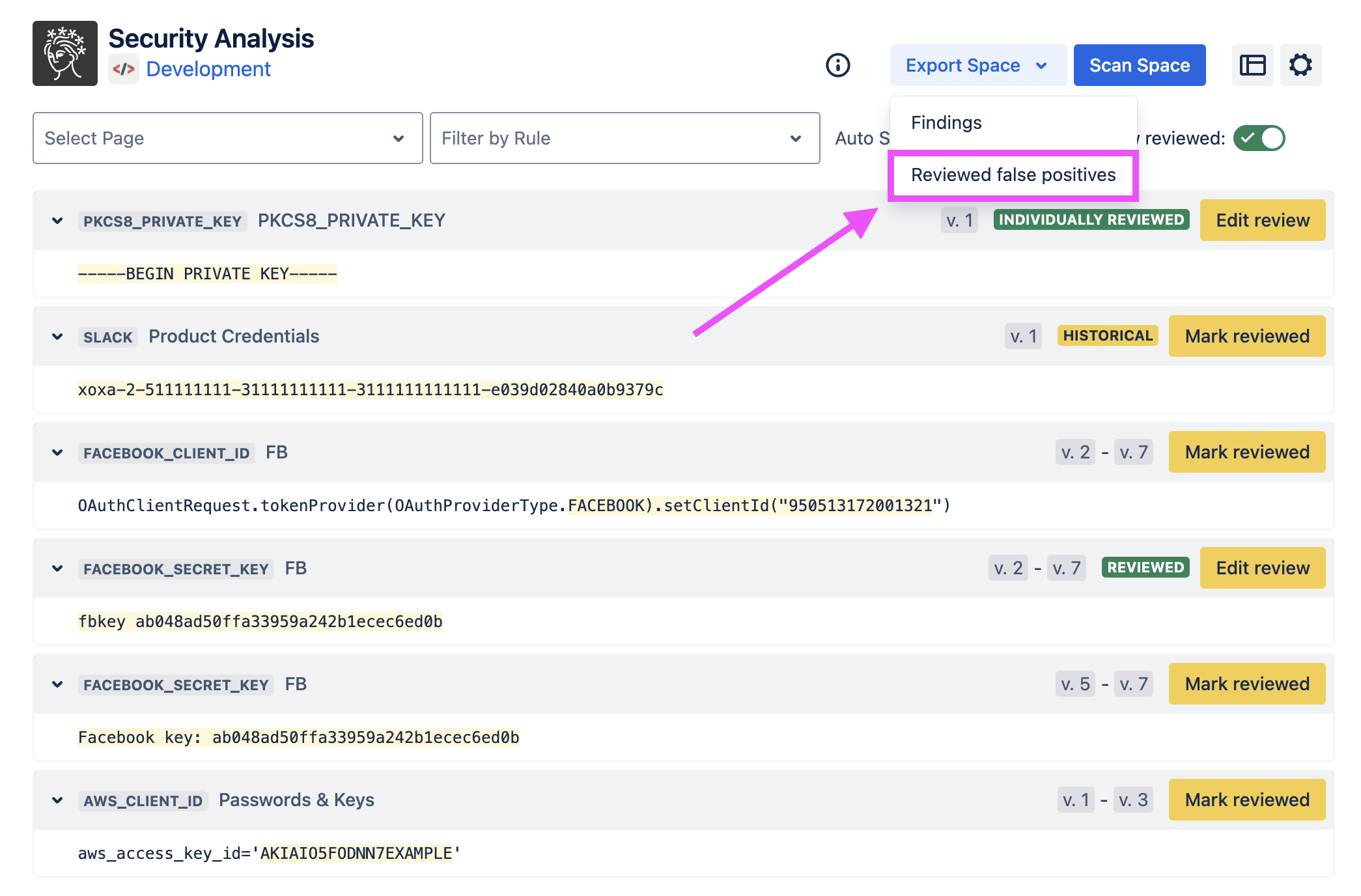The height and width of the screenshot is (896, 1361).
Task: Collapse the SLACK Product Credentials row
Action: click(57, 337)
